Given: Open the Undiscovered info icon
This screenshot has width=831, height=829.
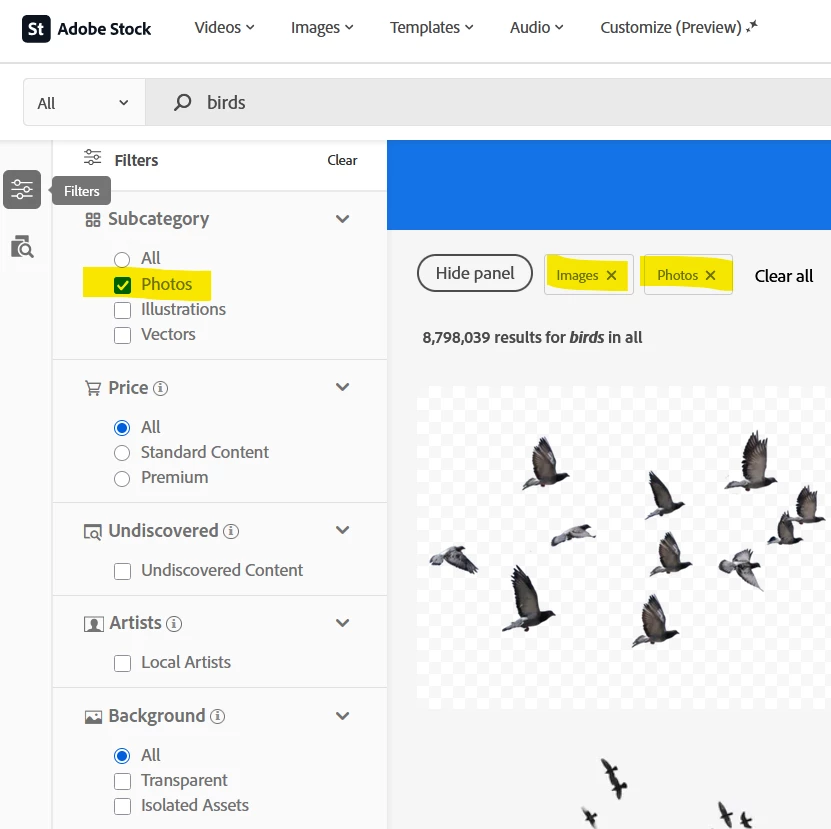Looking at the screenshot, I should click(231, 531).
